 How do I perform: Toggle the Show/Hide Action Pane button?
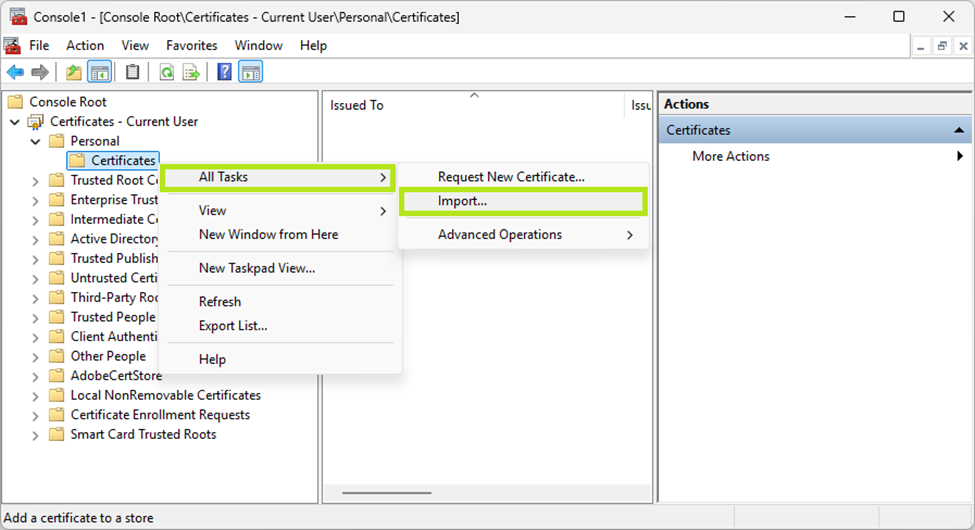(250, 72)
